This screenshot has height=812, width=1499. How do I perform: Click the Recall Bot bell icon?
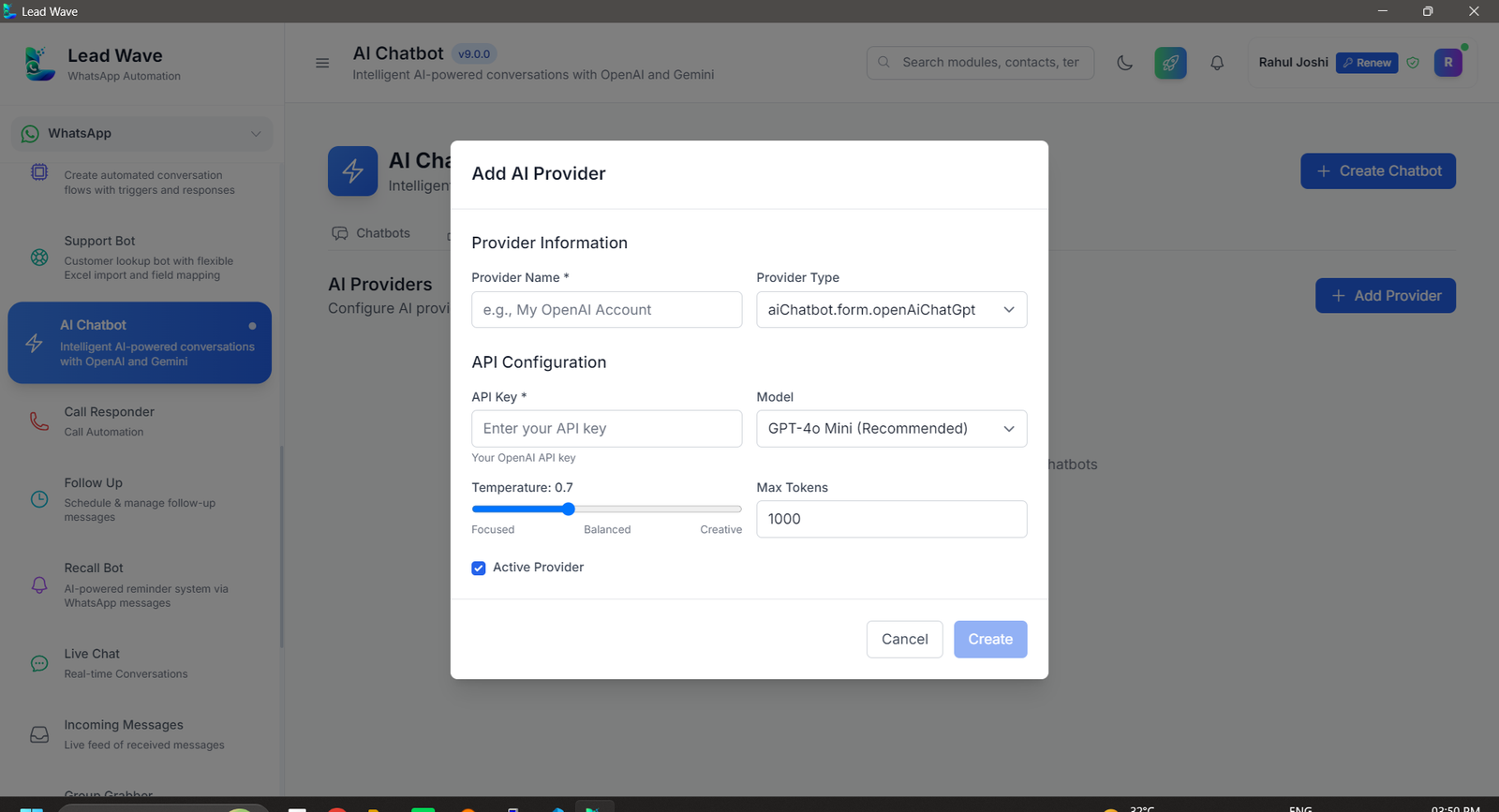click(39, 584)
